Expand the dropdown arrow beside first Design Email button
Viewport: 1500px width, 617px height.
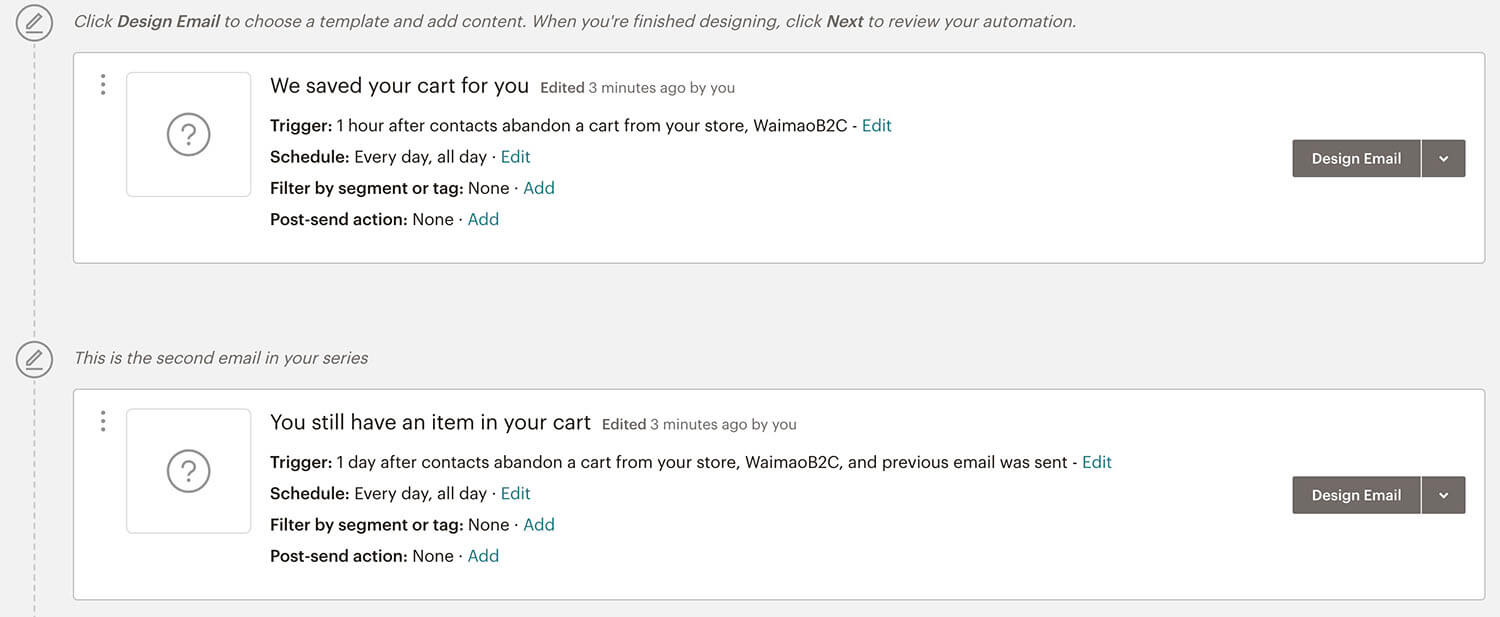tap(1443, 158)
